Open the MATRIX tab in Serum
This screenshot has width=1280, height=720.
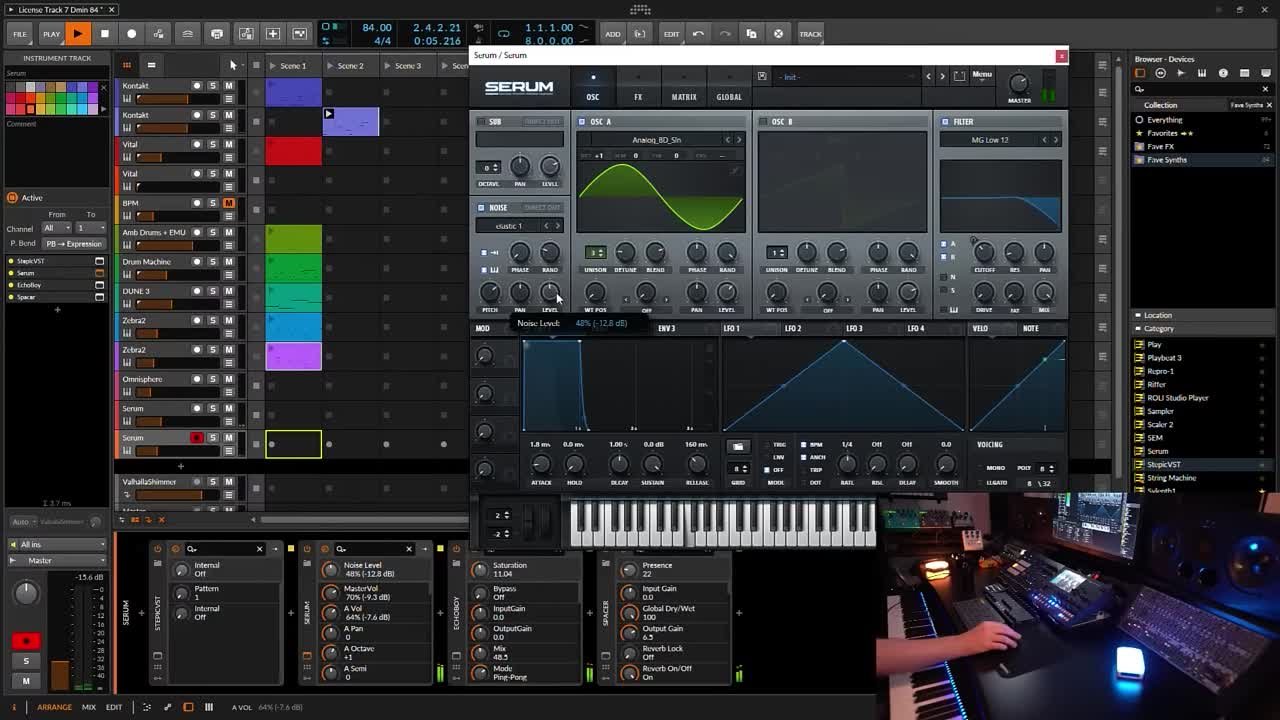click(x=684, y=97)
